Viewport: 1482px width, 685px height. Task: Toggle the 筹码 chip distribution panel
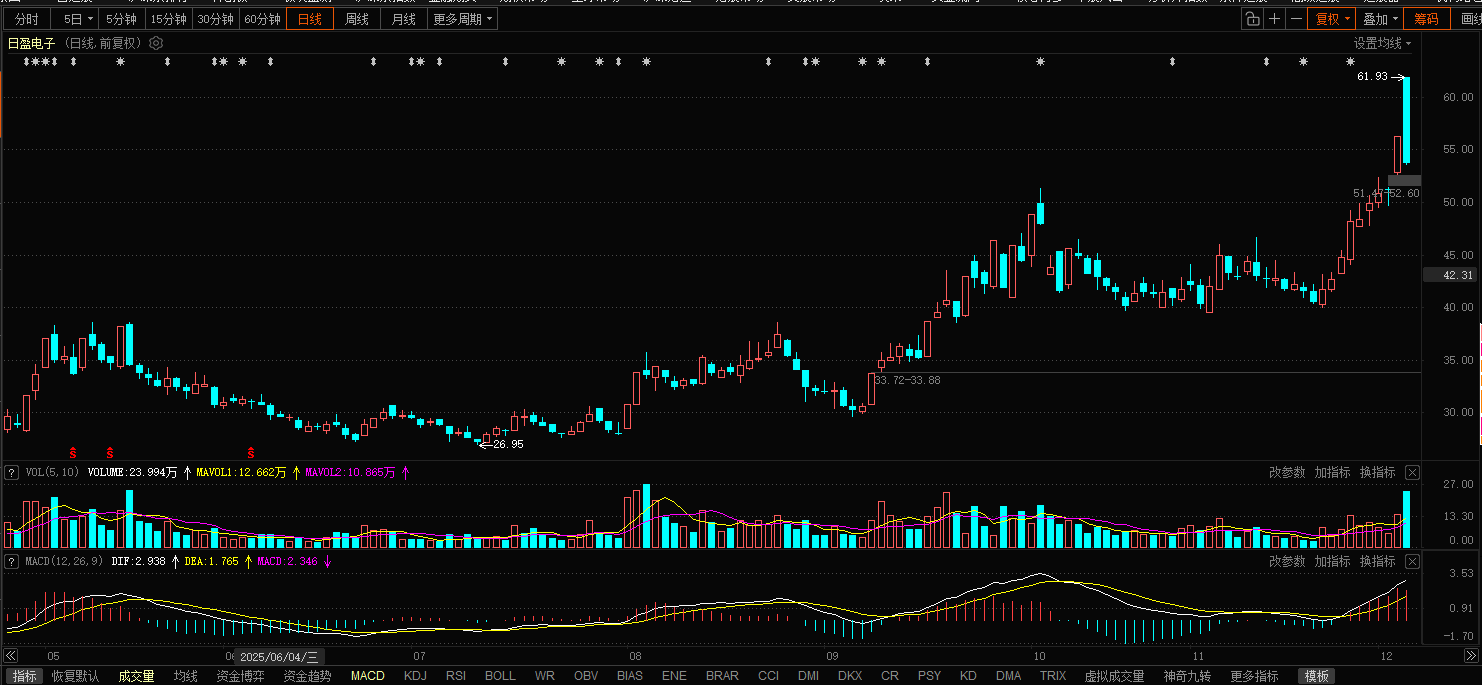(1426, 19)
